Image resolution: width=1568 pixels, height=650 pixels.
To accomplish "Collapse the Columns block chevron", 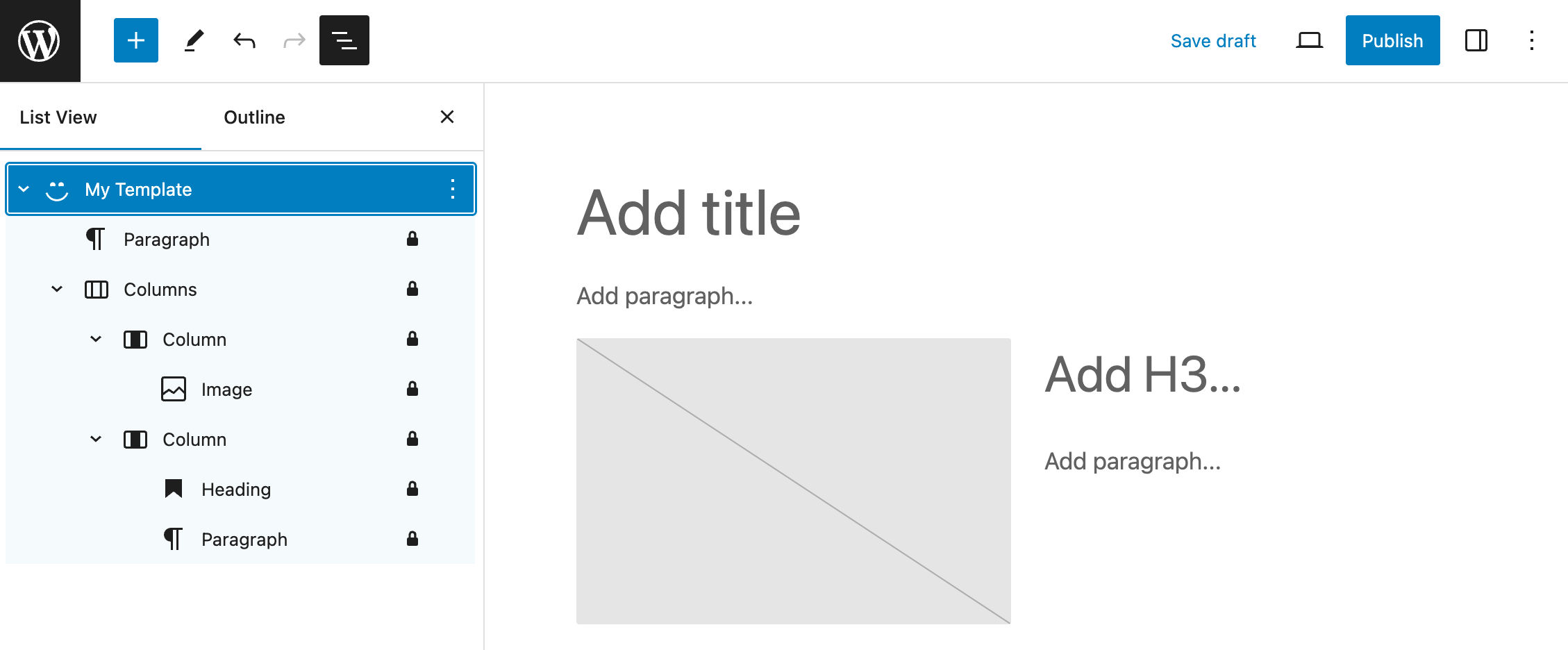I will [57, 289].
